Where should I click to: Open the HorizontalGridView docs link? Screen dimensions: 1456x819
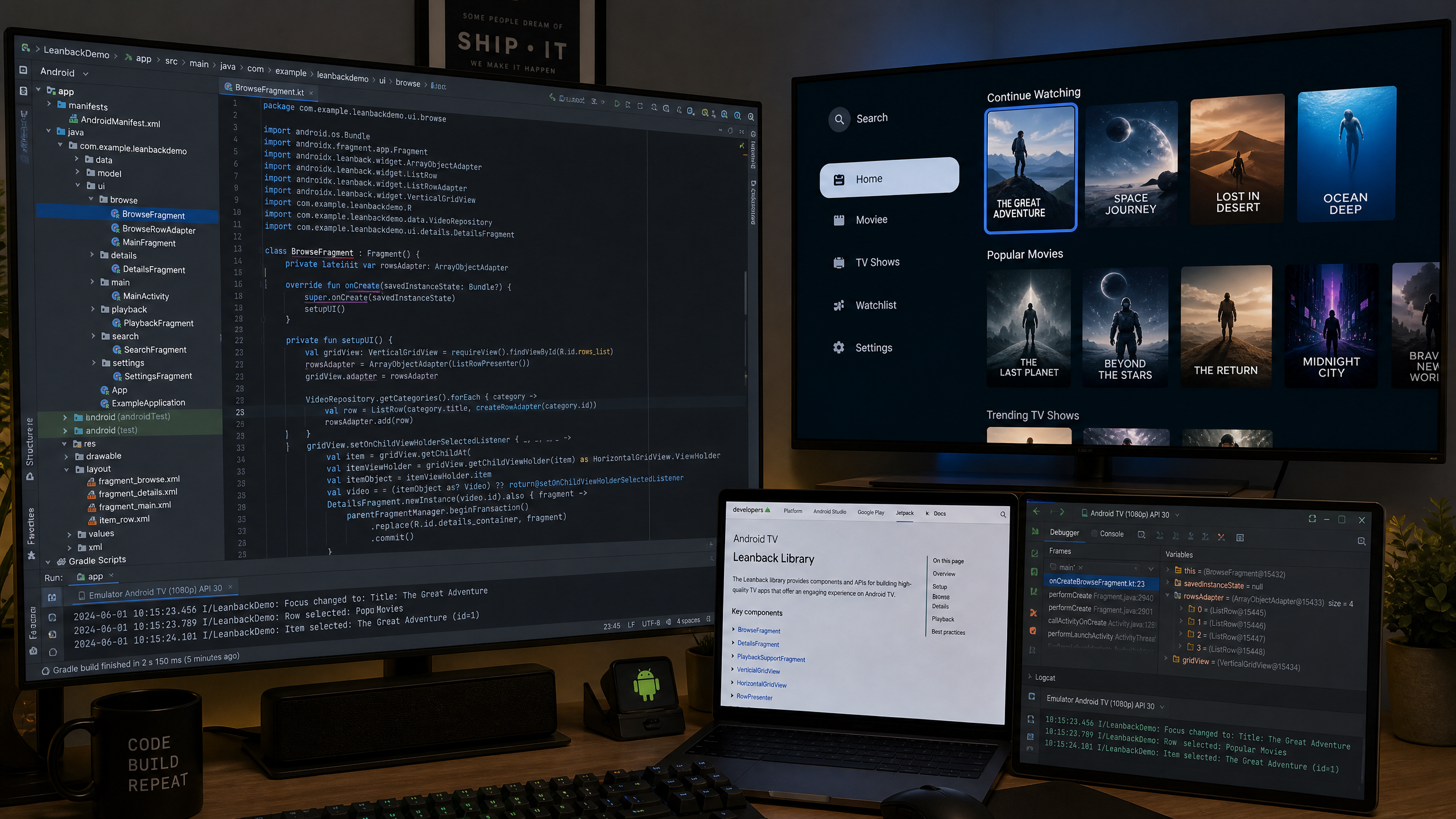tap(762, 684)
